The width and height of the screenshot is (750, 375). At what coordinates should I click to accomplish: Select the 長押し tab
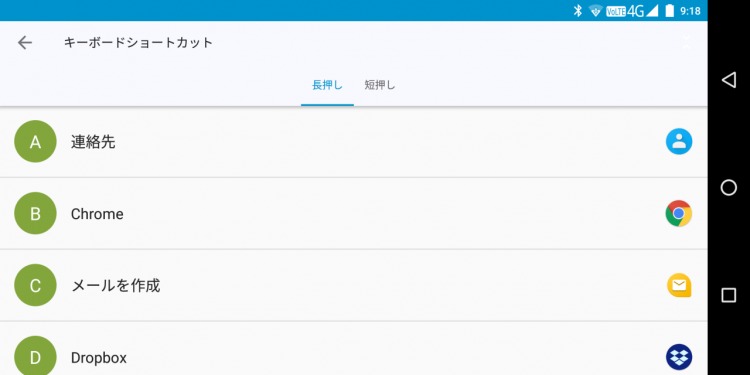click(x=327, y=85)
